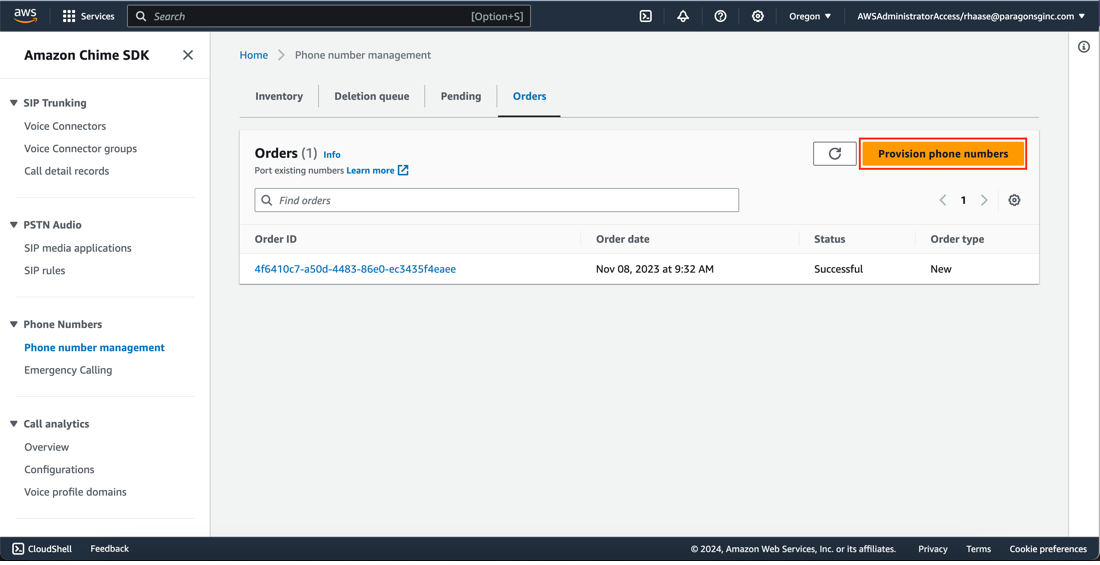Open the AWS home logo
Screen dimensions: 1100x565
point(25,16)
